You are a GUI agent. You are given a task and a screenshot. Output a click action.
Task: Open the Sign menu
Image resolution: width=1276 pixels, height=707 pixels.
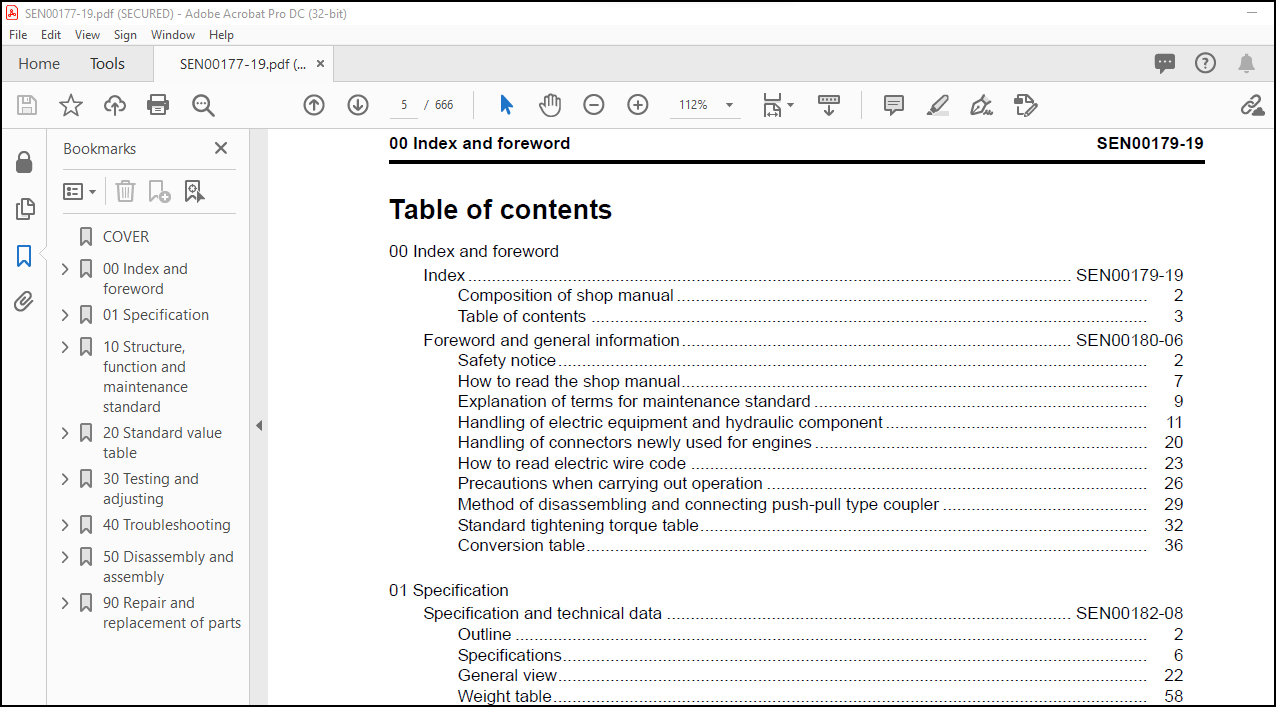(125, 34)
